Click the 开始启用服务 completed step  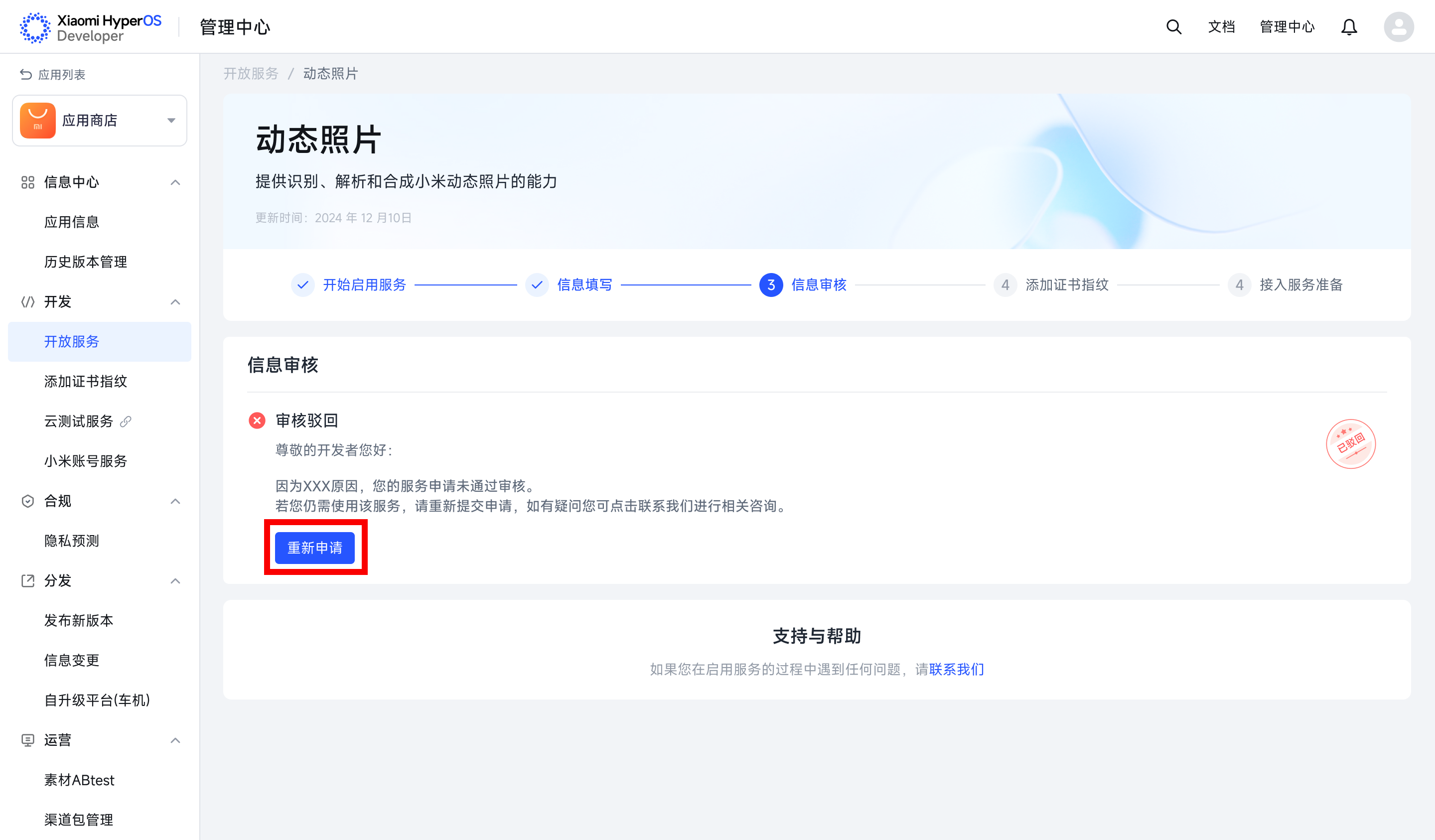pyautogui.click(x=364, y=285)
